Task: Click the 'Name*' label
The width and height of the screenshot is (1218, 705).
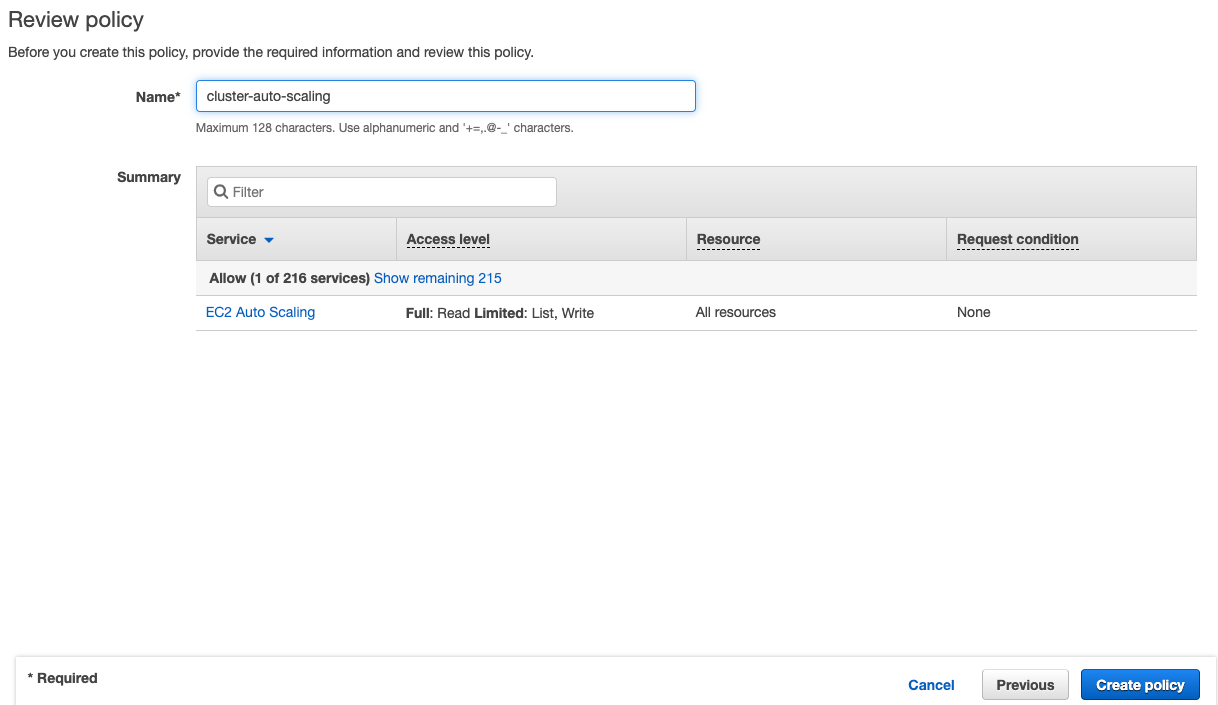Action: pos(158,97)
